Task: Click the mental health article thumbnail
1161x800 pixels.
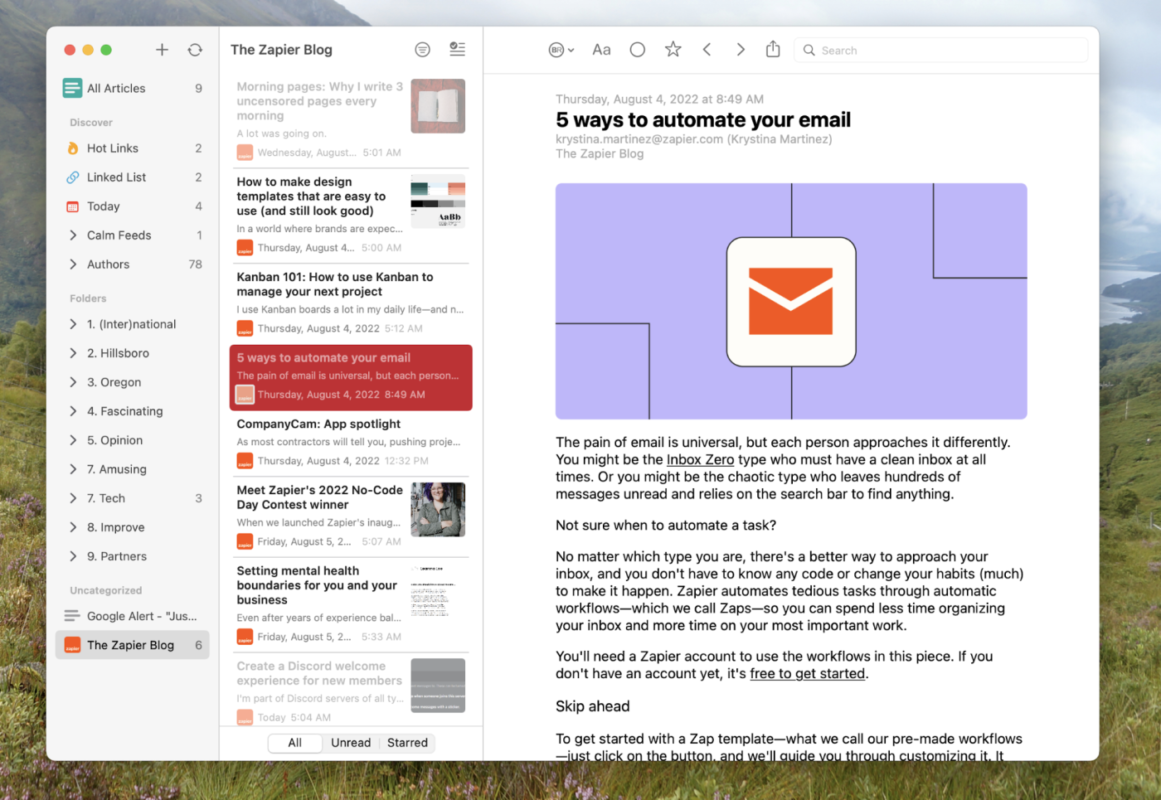Action: pos(438,590)
